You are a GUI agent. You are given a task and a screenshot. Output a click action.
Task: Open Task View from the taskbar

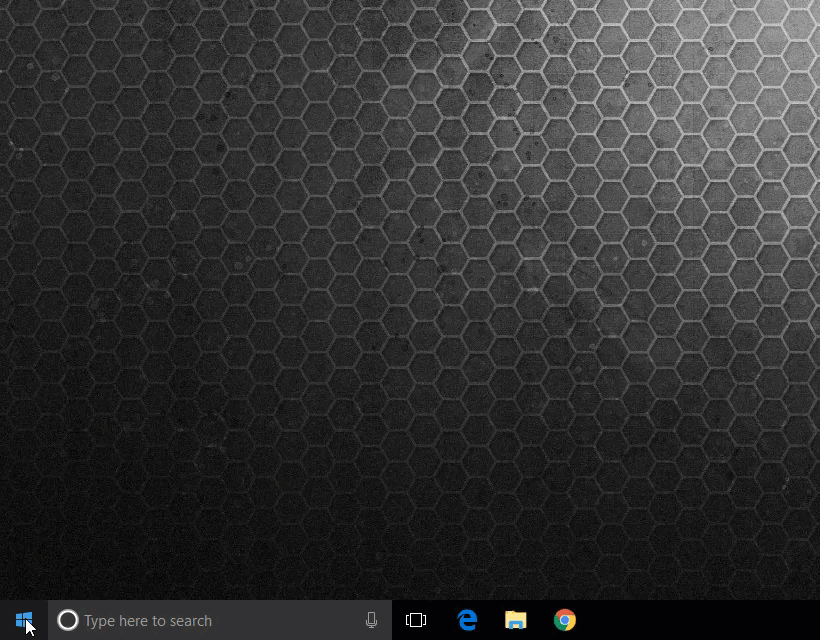(x=416, y=620)
